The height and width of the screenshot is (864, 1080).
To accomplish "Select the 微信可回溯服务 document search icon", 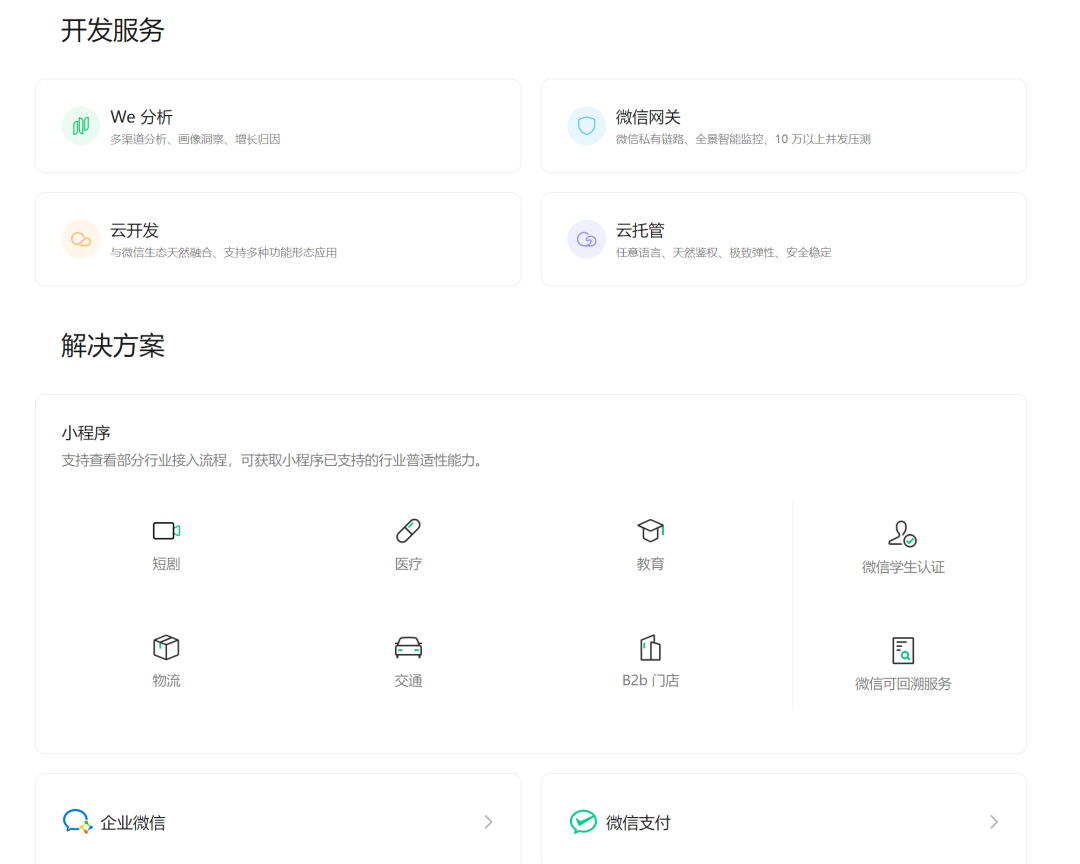I will tap(902, 650).
